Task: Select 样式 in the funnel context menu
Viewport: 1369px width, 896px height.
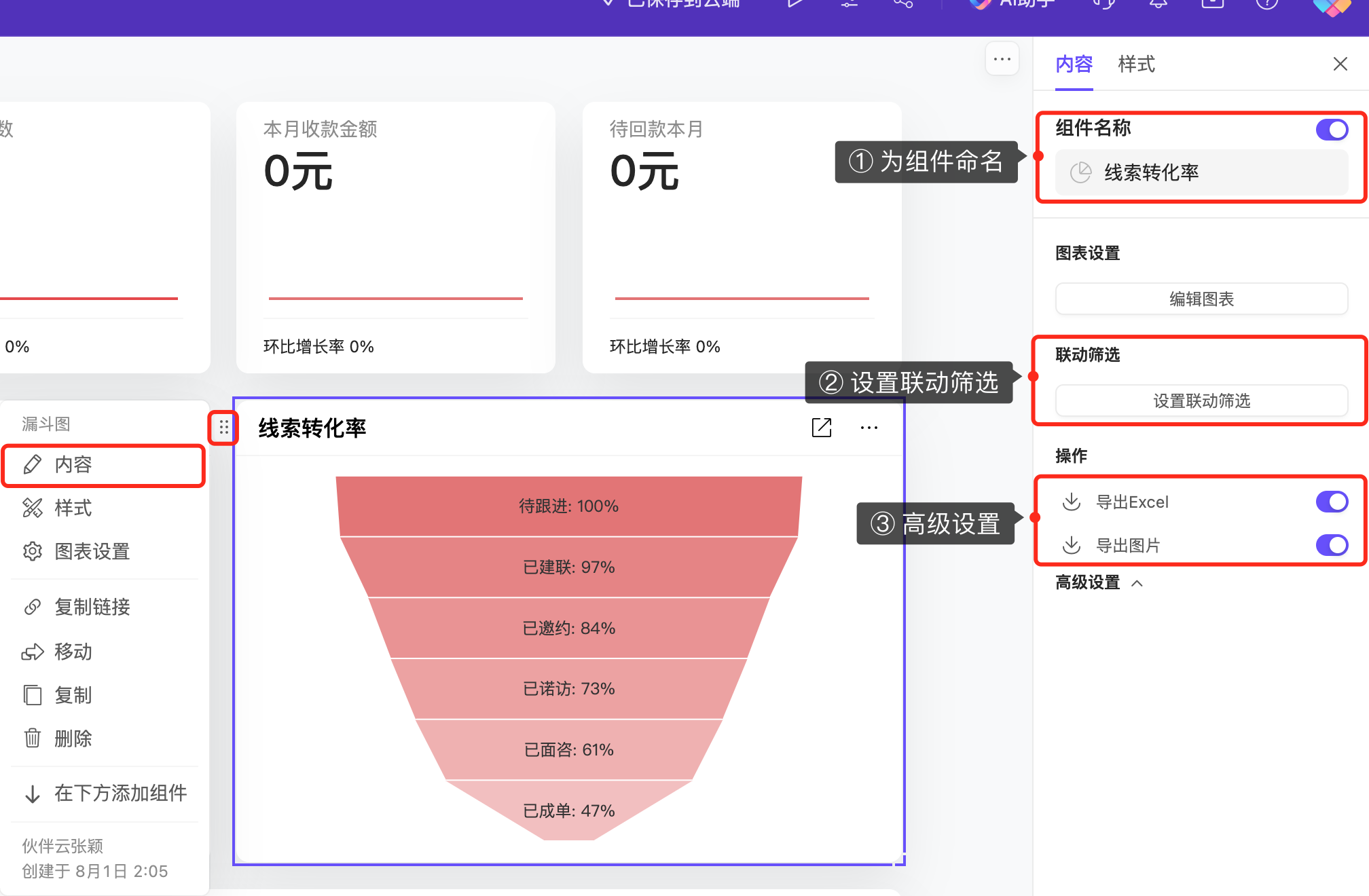Action: click(103, 508)
